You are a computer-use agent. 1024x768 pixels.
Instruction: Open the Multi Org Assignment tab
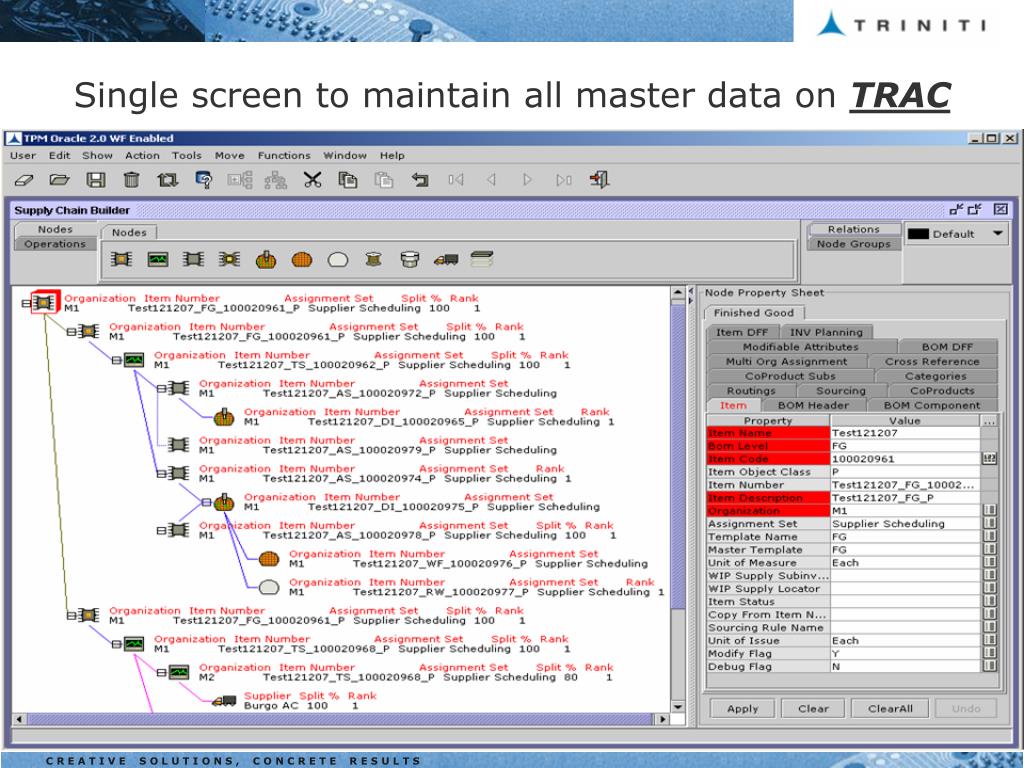coord(786,361)
